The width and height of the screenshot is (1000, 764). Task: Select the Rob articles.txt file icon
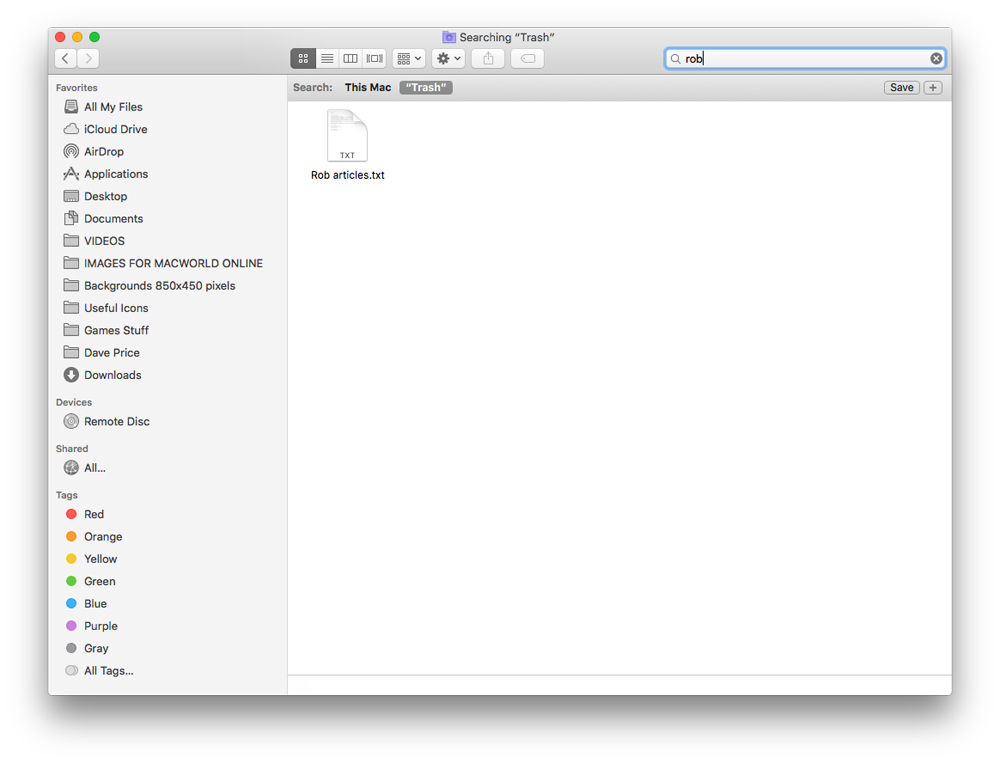(348, 136)
